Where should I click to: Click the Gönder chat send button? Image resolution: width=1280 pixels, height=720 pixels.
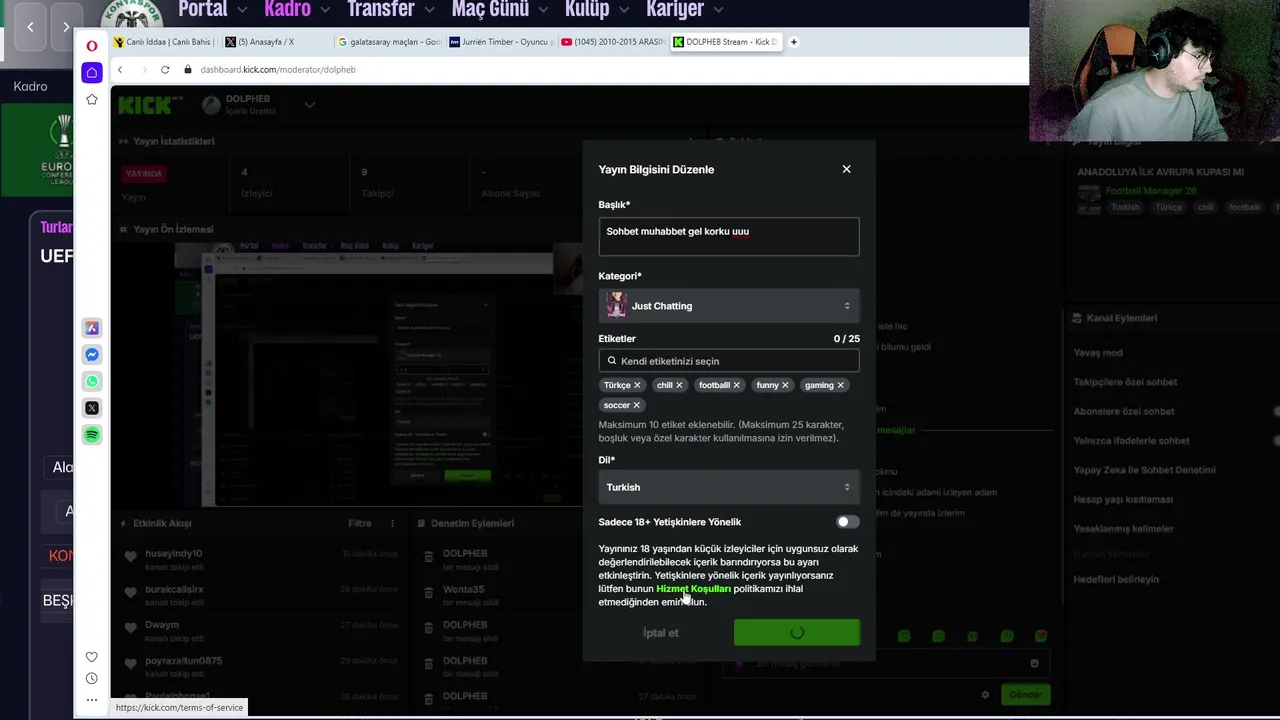pyautogui.click(x=1025, y=694)
